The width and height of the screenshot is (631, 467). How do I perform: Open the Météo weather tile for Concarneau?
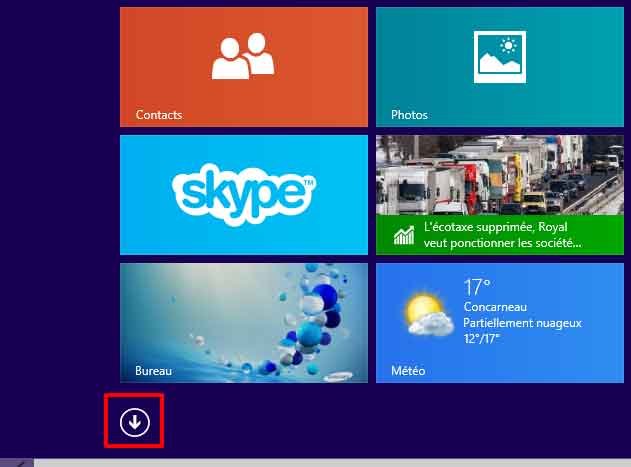pyautogui.click(x=500, y=323)
